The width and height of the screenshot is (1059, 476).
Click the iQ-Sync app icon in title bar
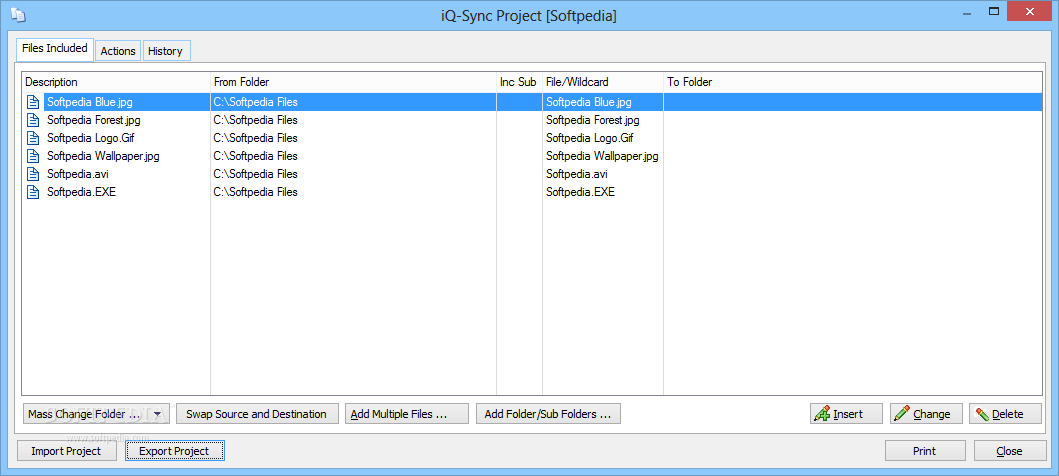coord(18,14)
